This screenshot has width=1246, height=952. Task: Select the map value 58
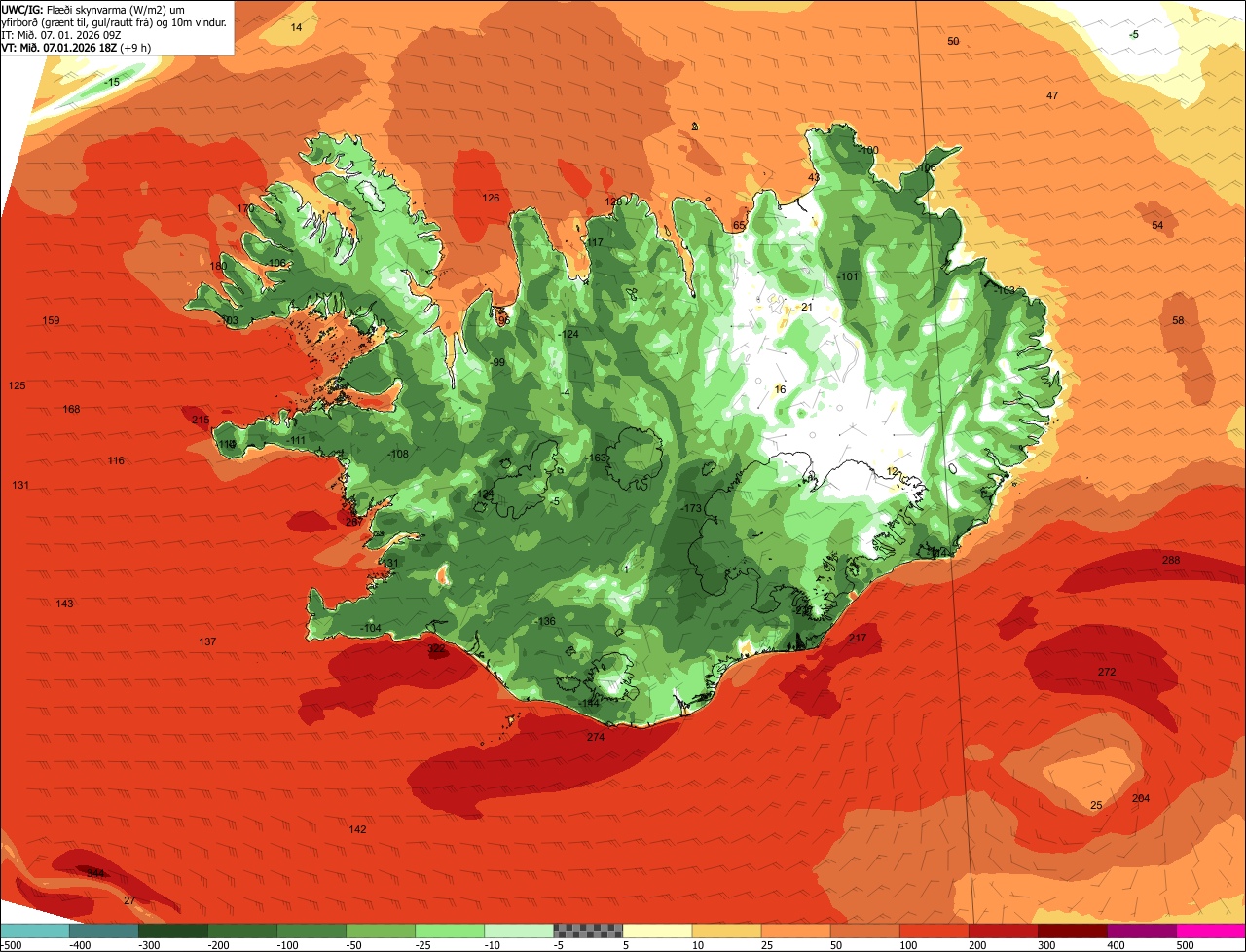point(1178,321)
